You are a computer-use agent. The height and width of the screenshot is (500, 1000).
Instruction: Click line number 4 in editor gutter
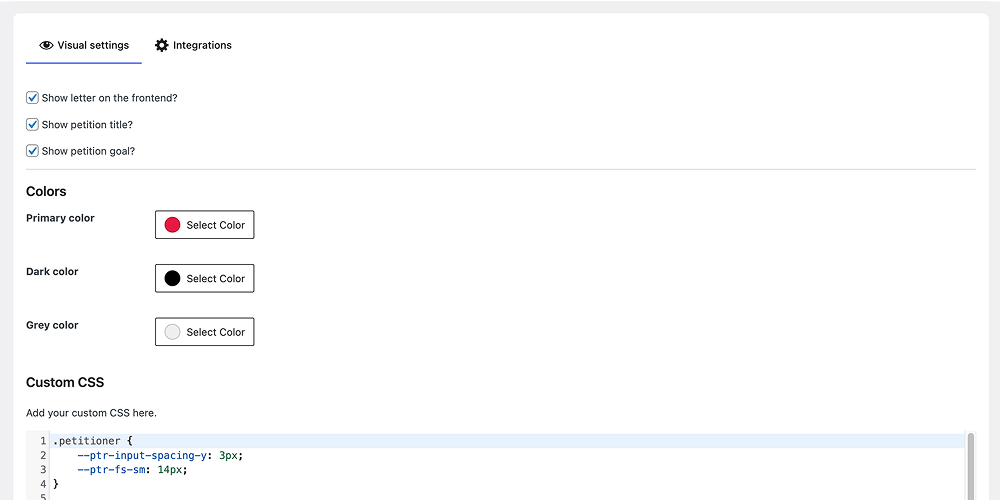(x=42, y=483)
